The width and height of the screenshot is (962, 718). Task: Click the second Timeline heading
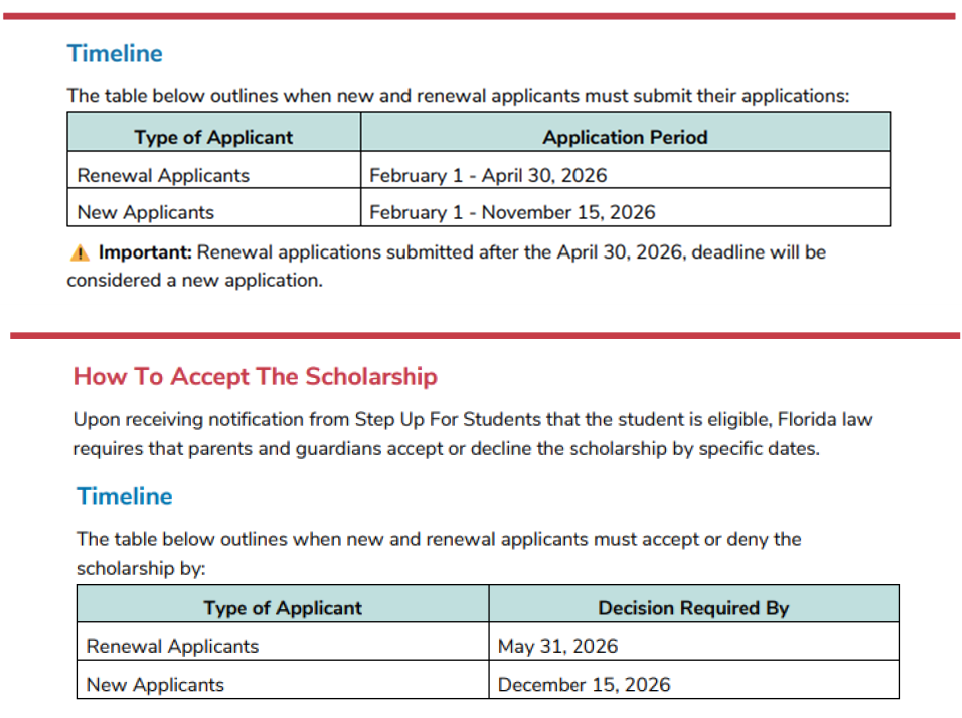point(124,497)
